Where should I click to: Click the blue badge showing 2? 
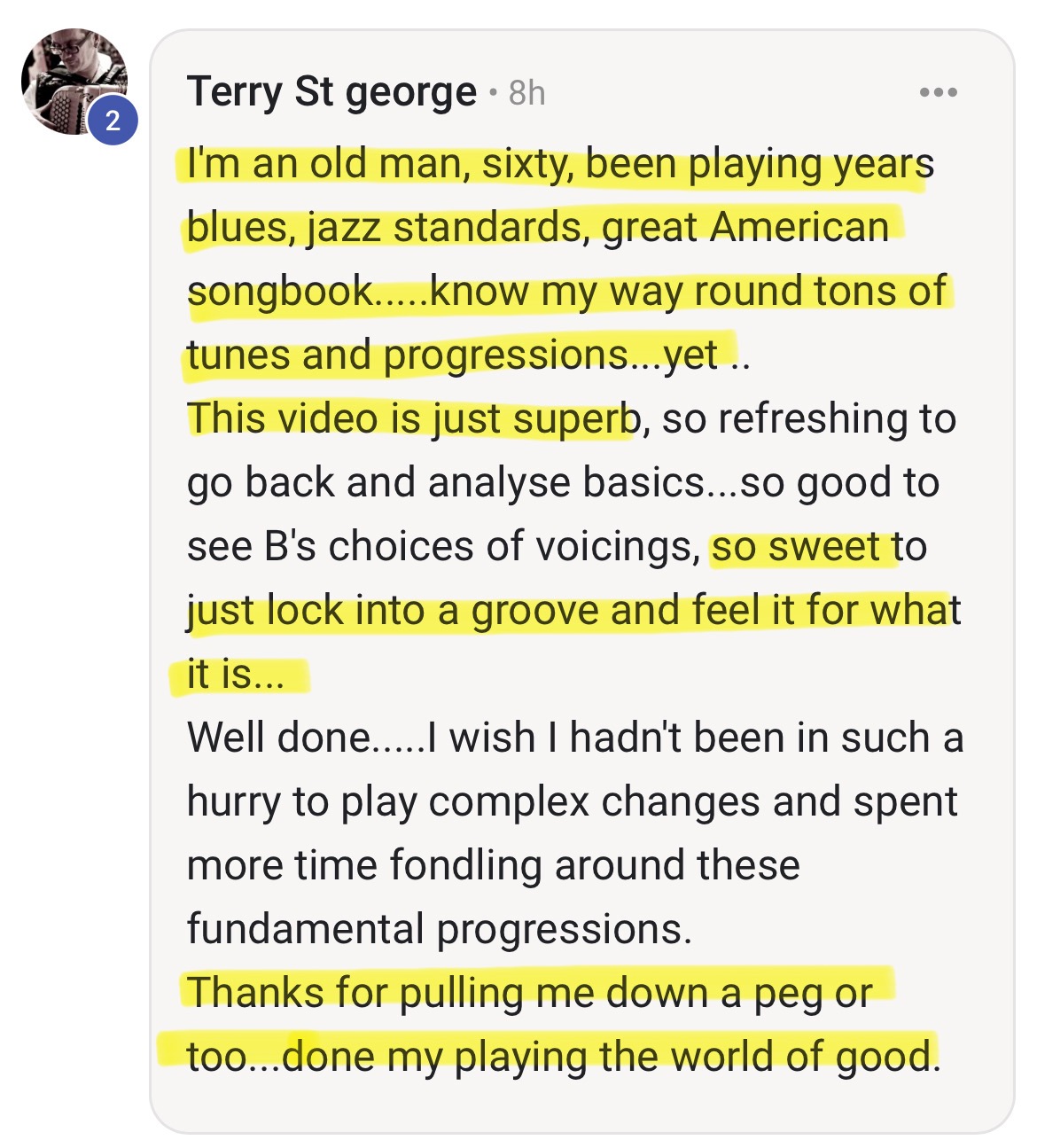tap(113, 121)
